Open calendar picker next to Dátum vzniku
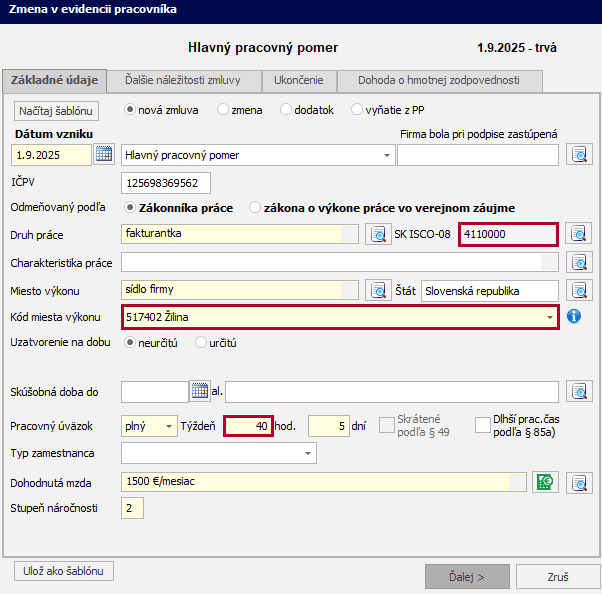This screenshot has height=594, width=602. (104, 154)
